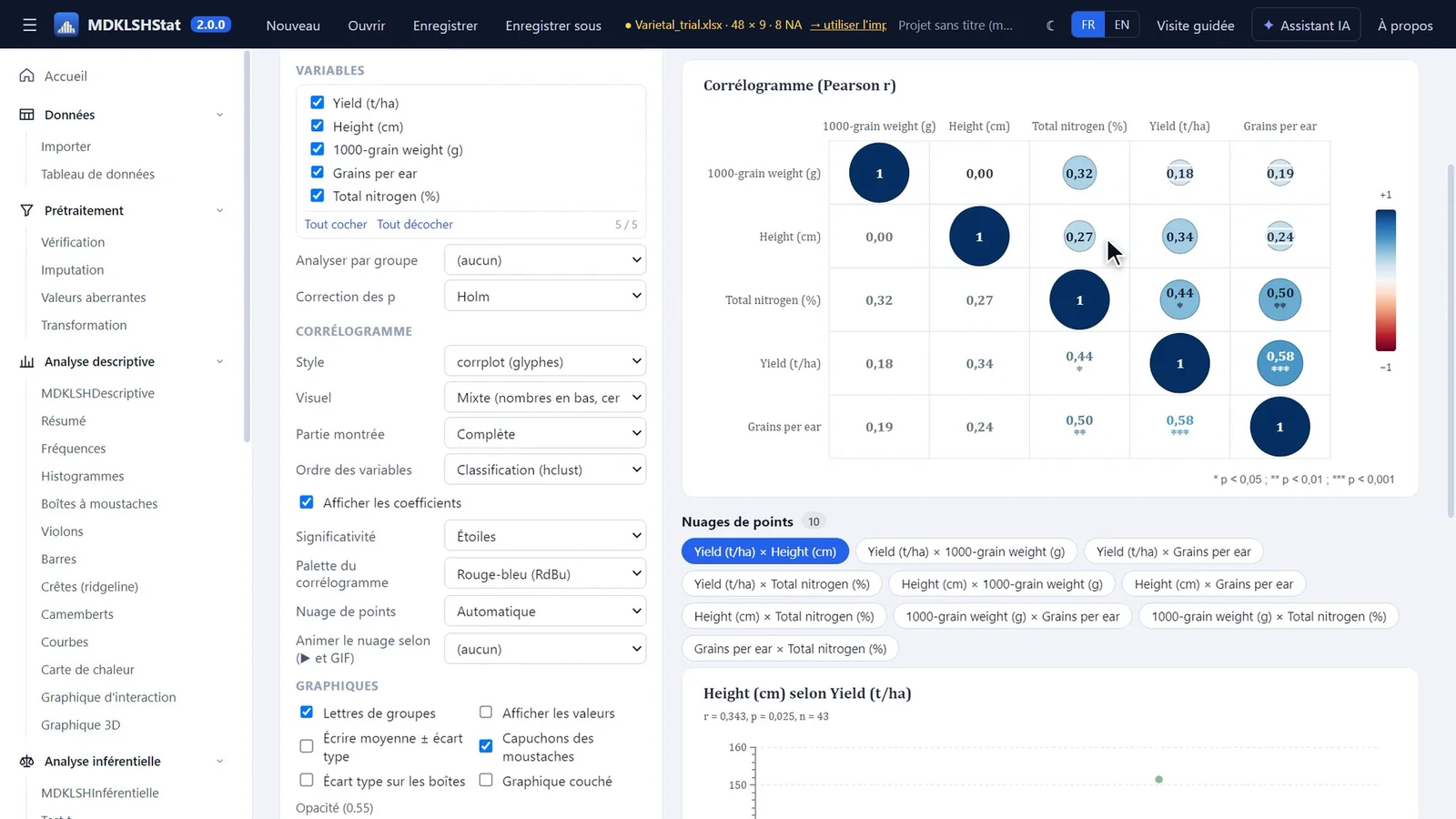
Task: Click the Données table icon
Action: point(27,115)
